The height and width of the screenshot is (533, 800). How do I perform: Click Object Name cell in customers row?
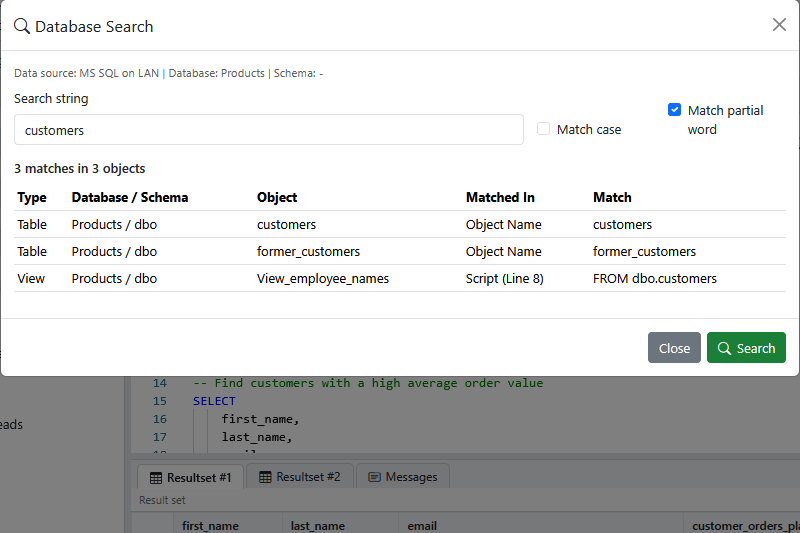[503, 224]
